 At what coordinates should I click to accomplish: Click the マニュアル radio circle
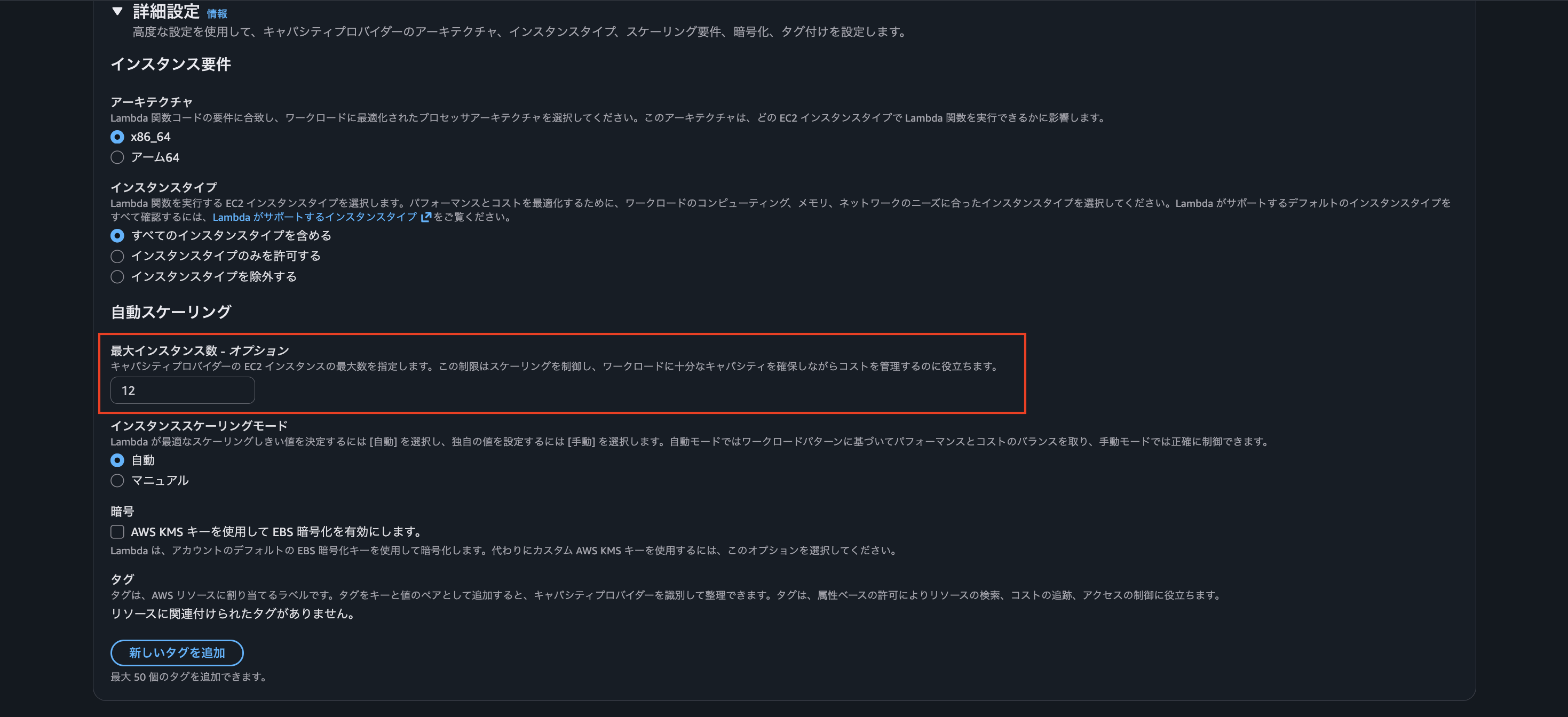coord(117,481)
